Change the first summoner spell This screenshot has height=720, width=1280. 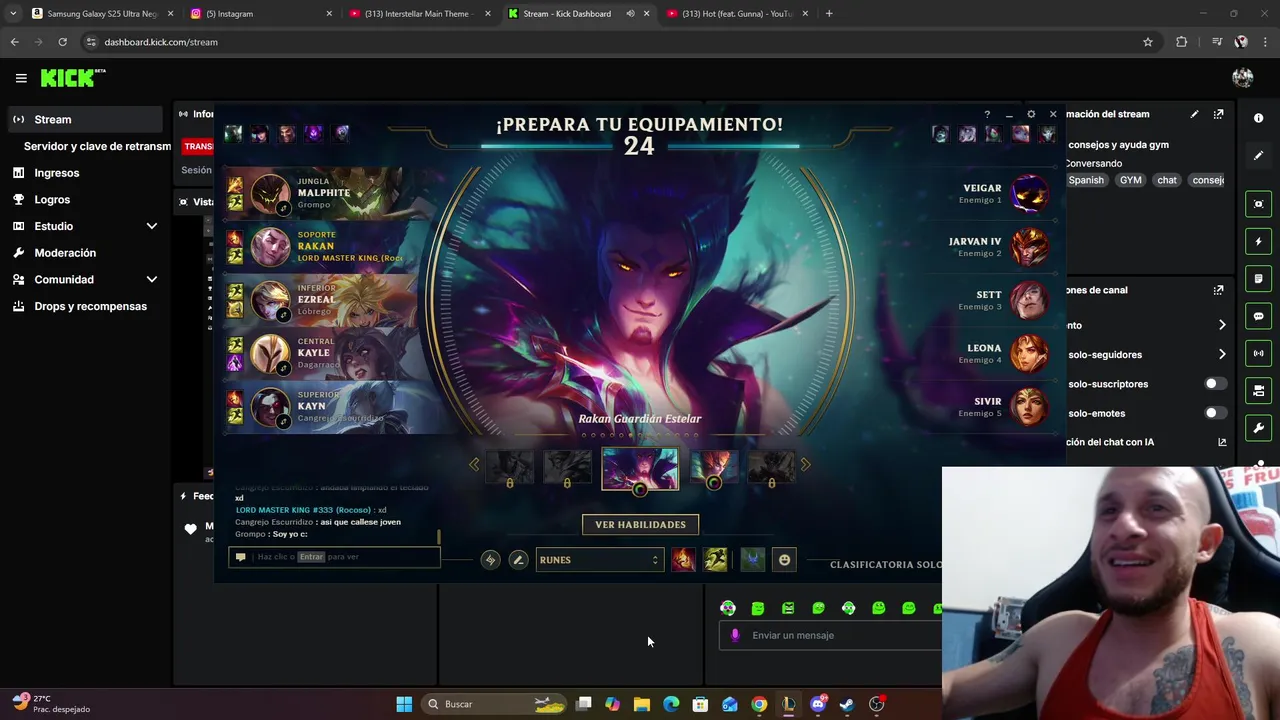(x=683, y=560)
